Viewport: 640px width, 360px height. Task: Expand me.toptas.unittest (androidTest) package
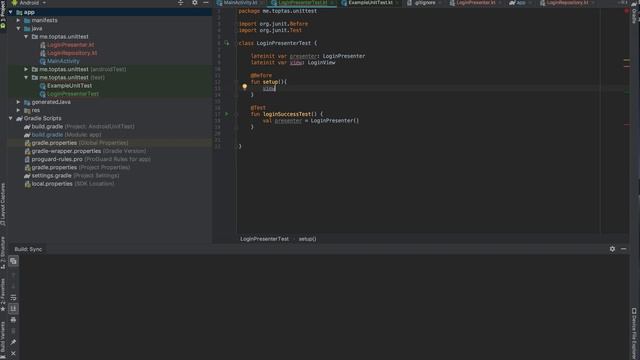(26, 69)
